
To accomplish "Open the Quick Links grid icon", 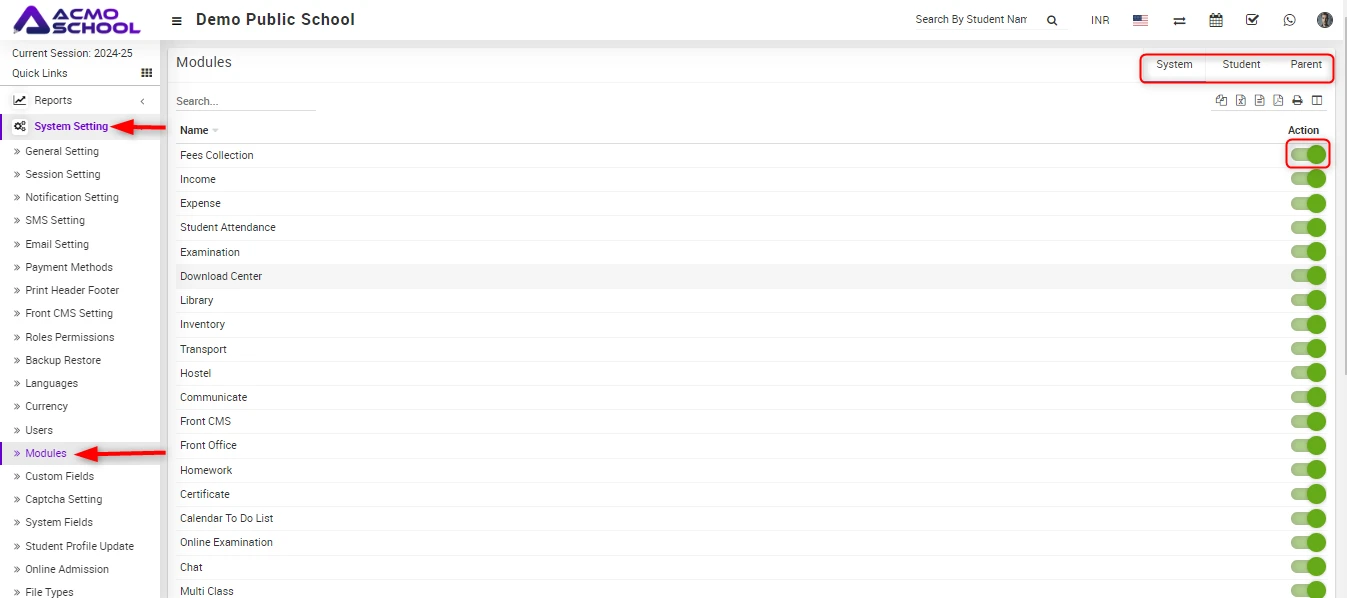I will point(147,73).
